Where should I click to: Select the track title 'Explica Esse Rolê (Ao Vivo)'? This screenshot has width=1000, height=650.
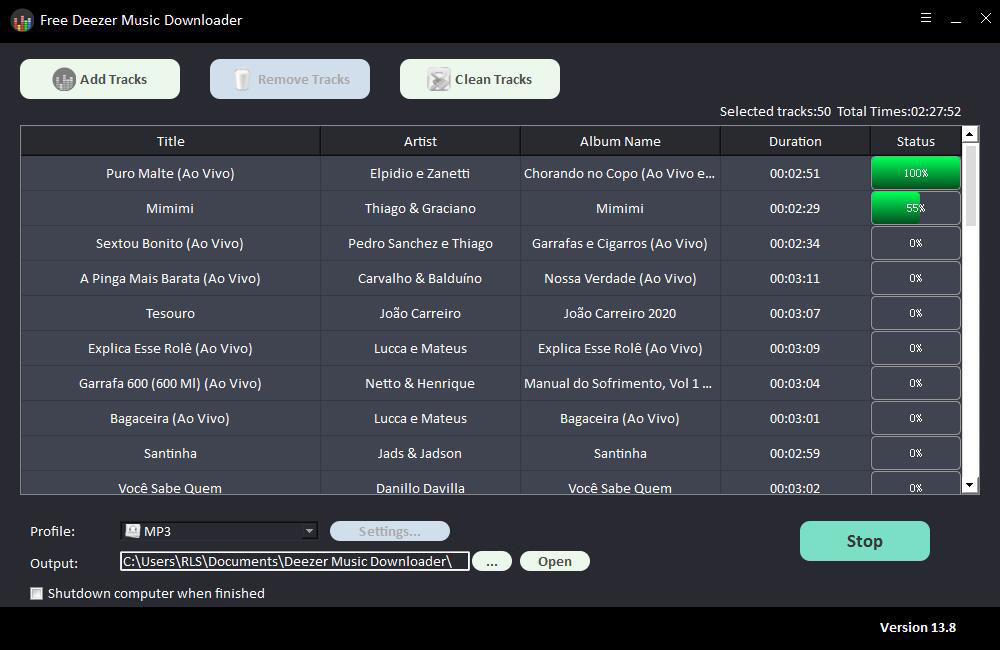click(170, 348)
